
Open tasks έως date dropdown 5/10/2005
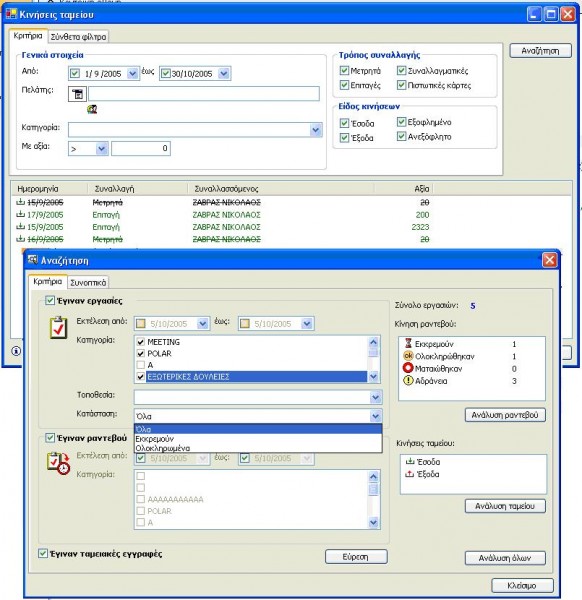[x=307, y=324]
